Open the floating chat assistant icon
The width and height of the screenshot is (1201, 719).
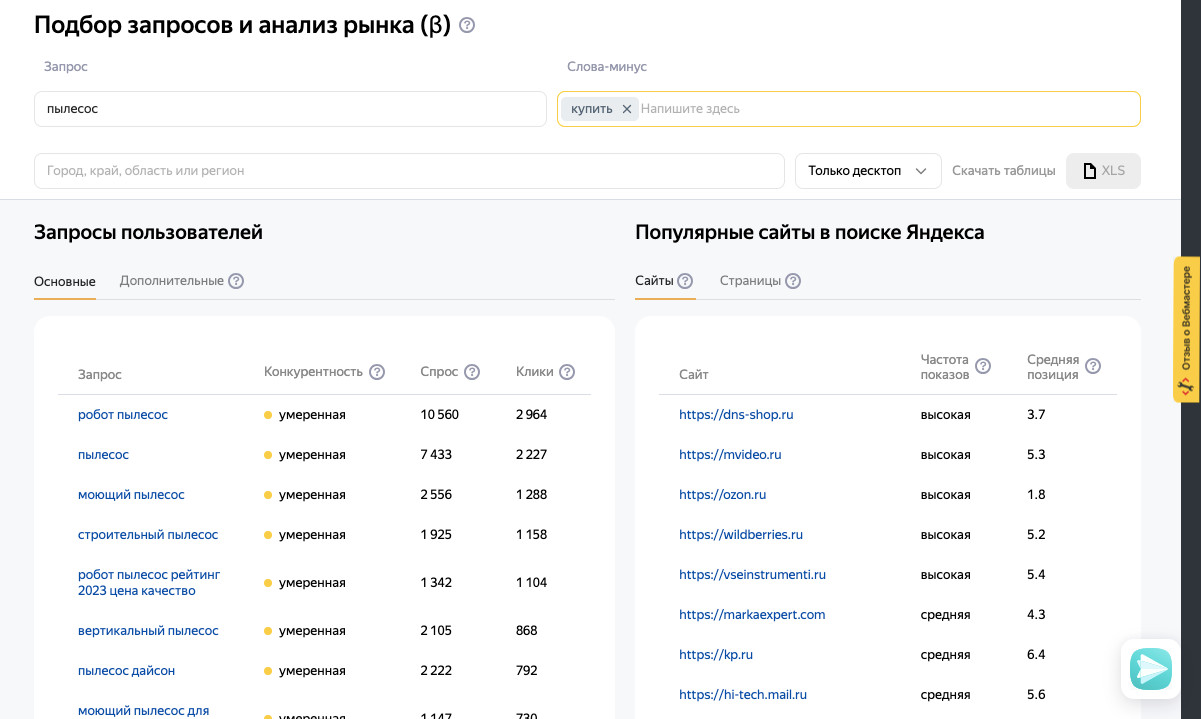coord(1151,669)
